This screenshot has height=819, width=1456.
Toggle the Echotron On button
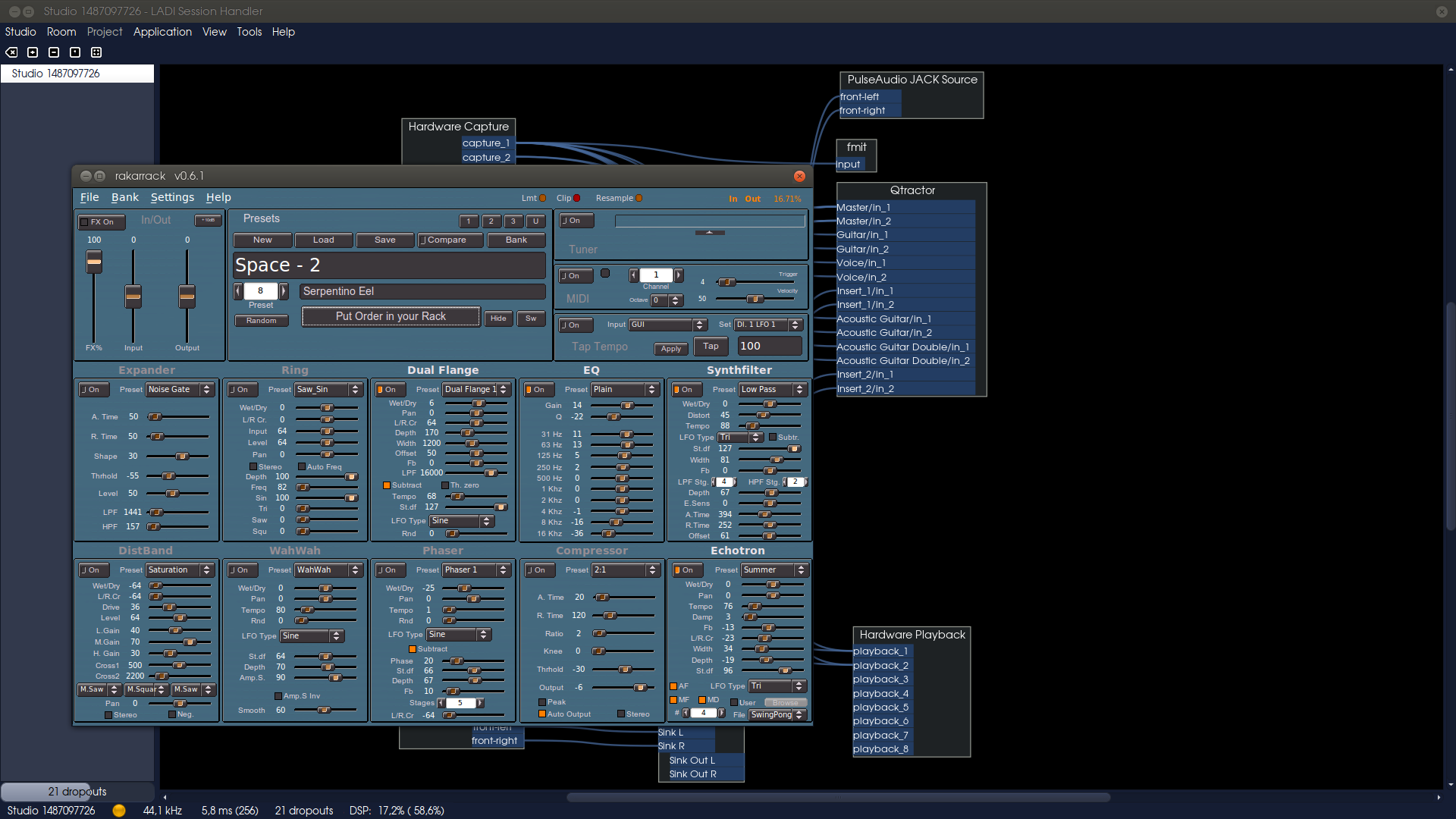pyautogui.click(x=688, y=570)
